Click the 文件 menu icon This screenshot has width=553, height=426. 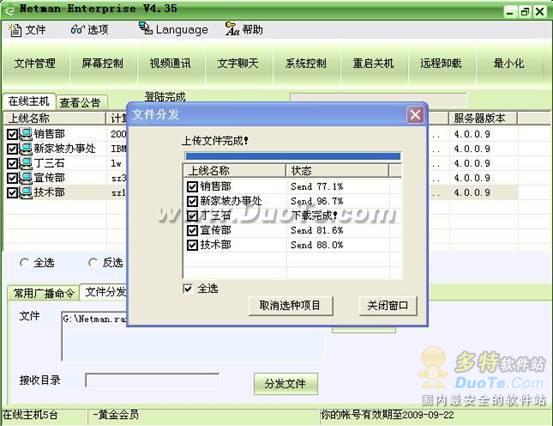coord(15,30)
